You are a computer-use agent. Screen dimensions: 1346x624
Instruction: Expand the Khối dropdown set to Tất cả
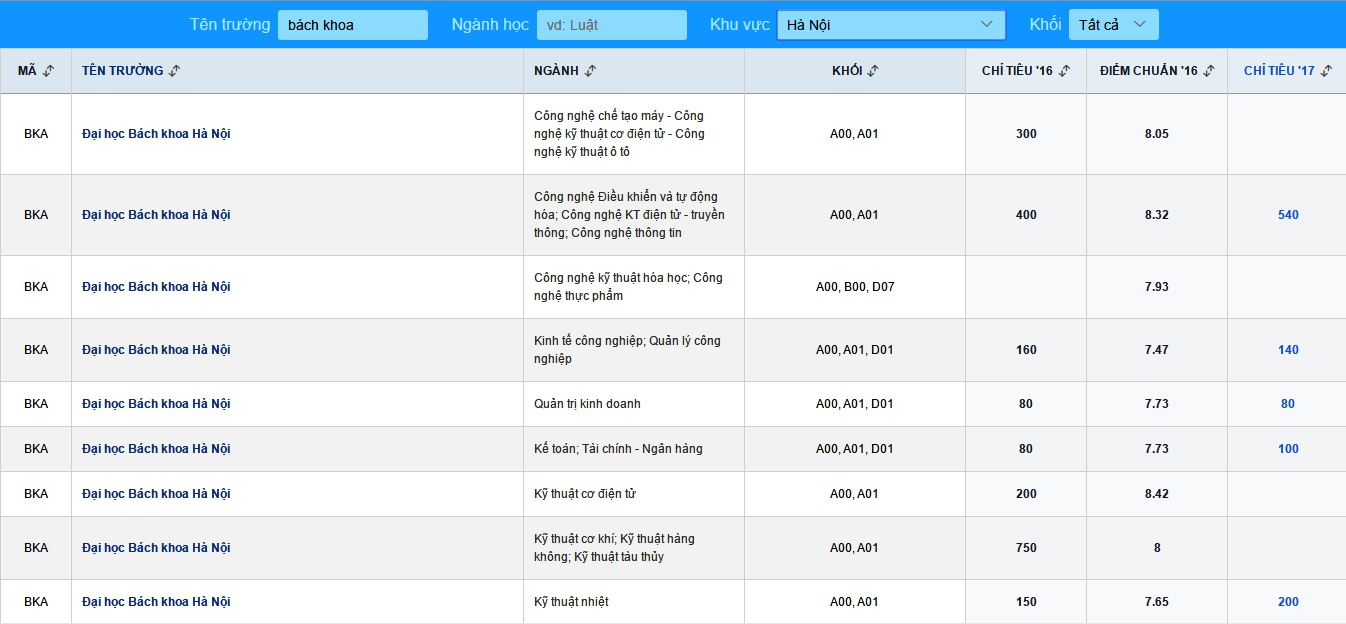[x=1113, y=25]
